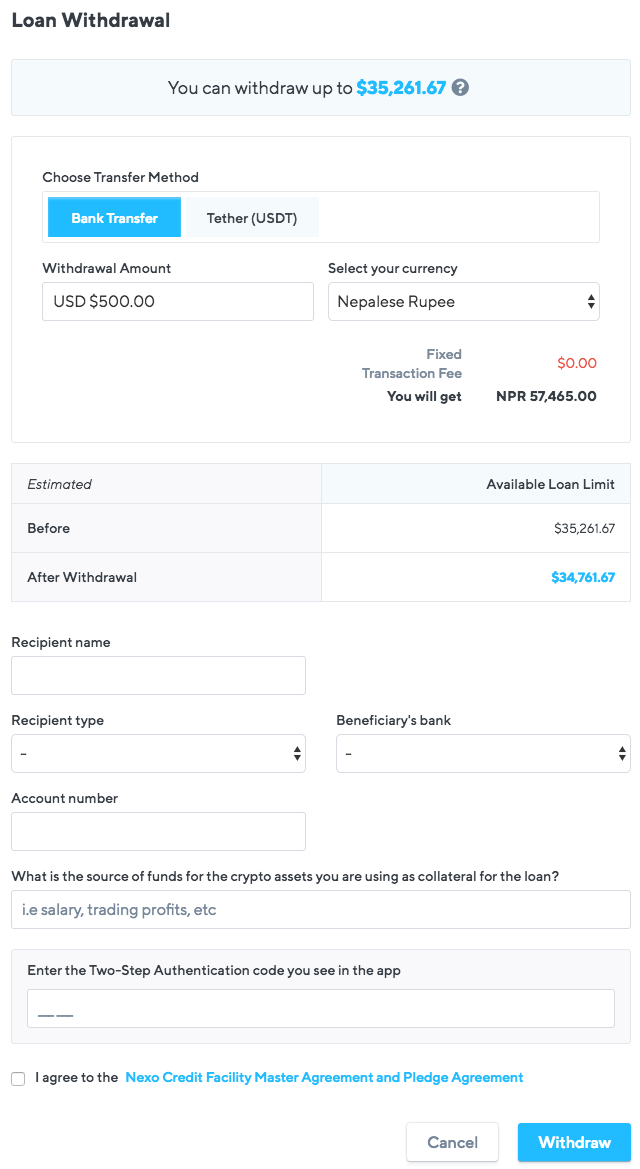Check the agreement checkbox
Screen dimensions: 640x1169
tap(18, 1078)
